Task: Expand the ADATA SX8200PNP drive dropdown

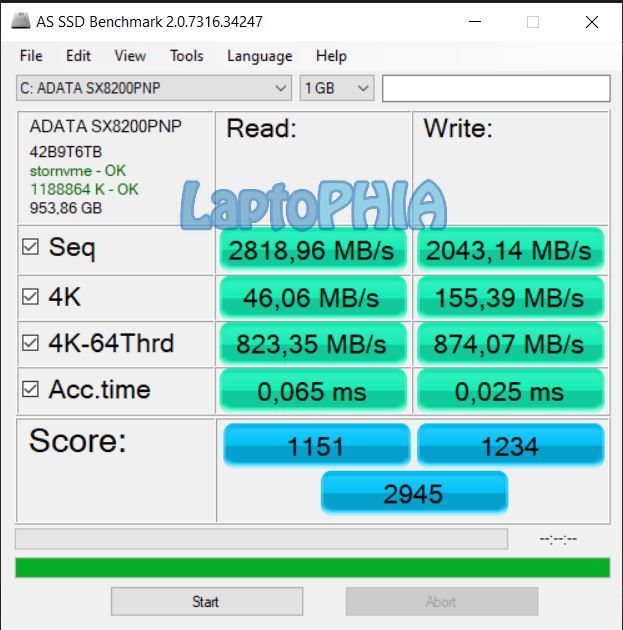Action: coord(154,88)
